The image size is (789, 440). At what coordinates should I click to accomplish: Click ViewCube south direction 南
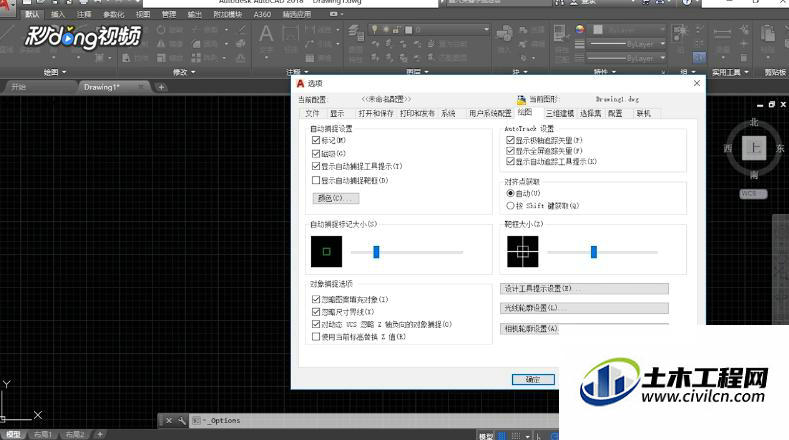pyautogui.click(x=754, y=175)
